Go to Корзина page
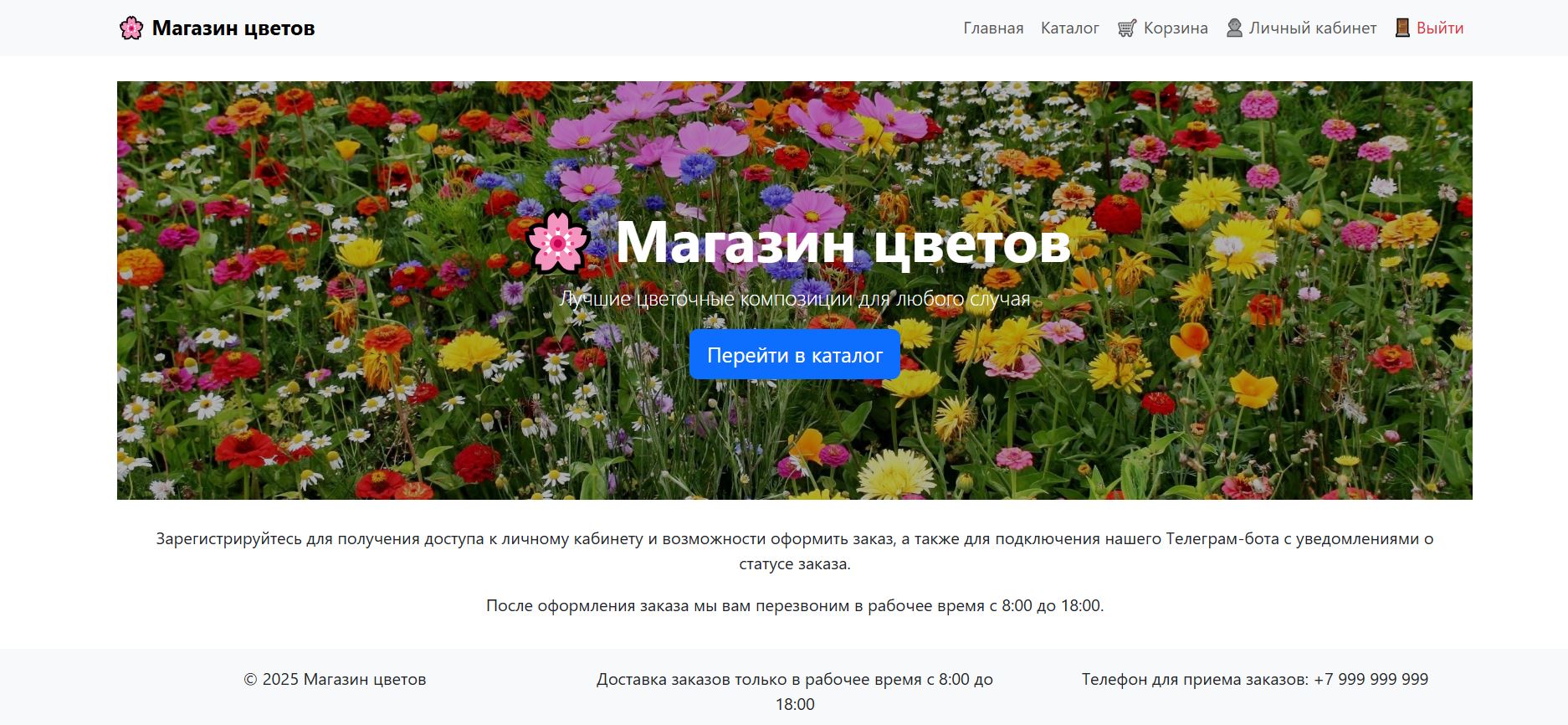Screen dimensions: 1568x725 point(1176,28)
